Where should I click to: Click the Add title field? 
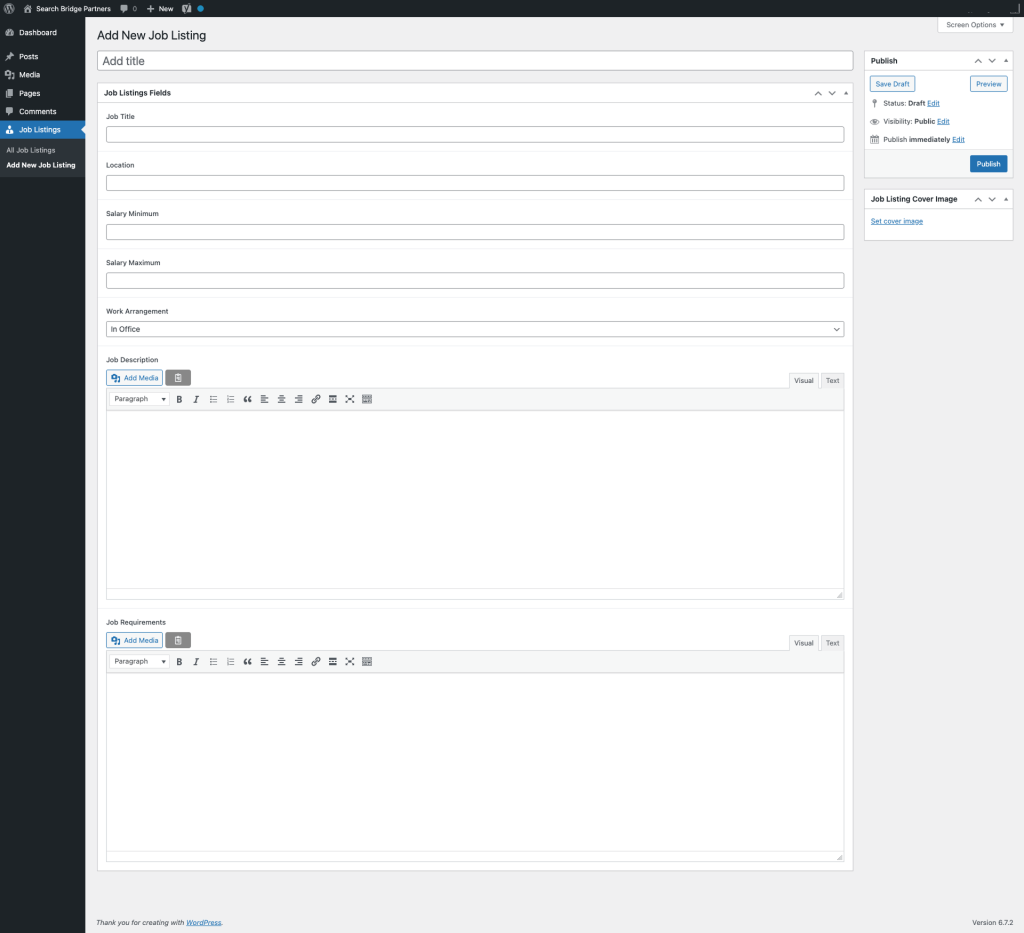(475, 61)
